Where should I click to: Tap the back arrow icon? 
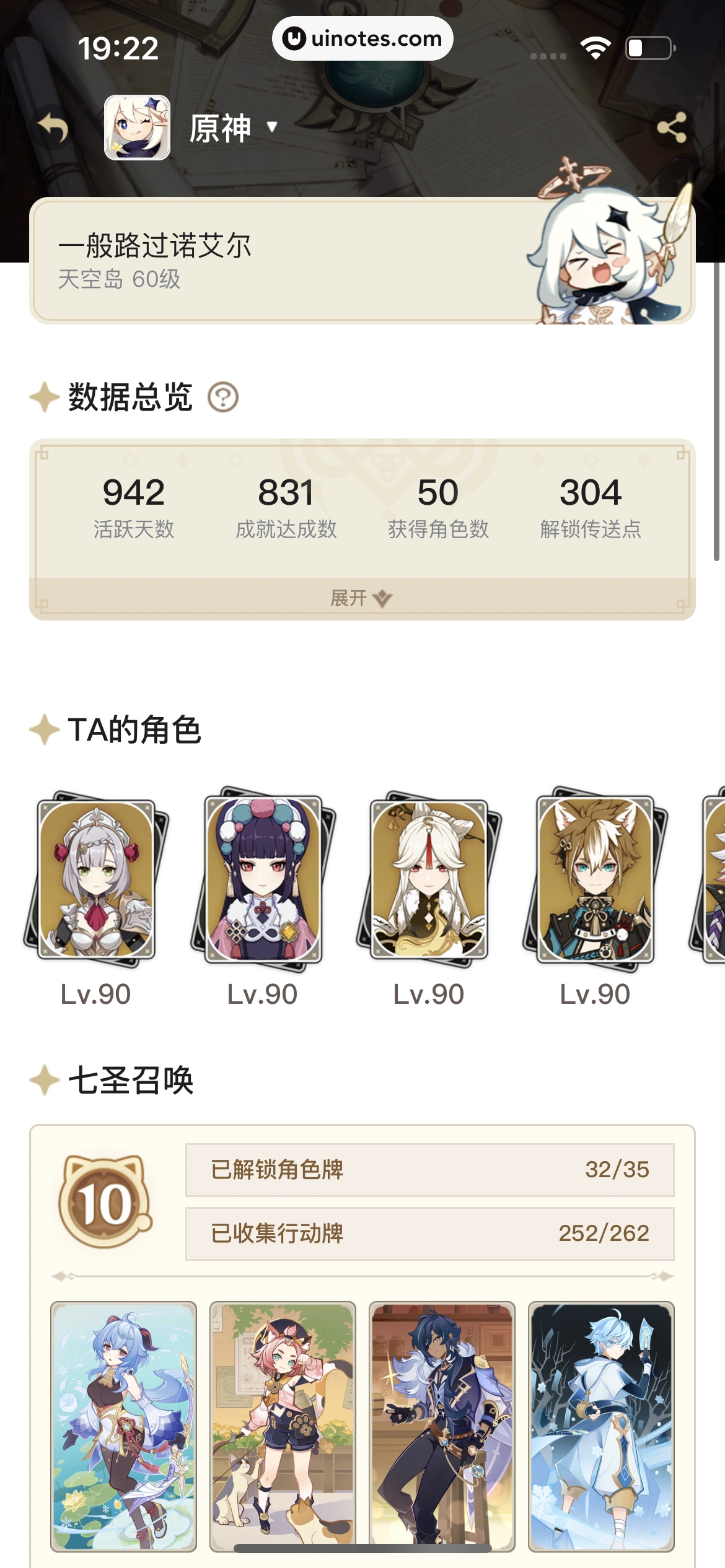(53, 128)
